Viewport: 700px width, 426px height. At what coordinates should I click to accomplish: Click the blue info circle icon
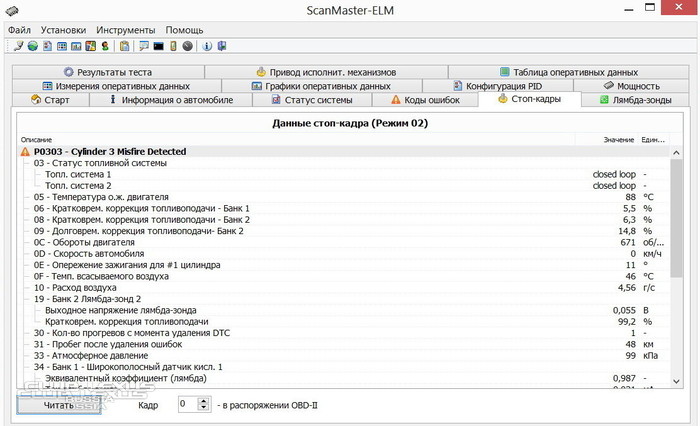click(207, 46)
